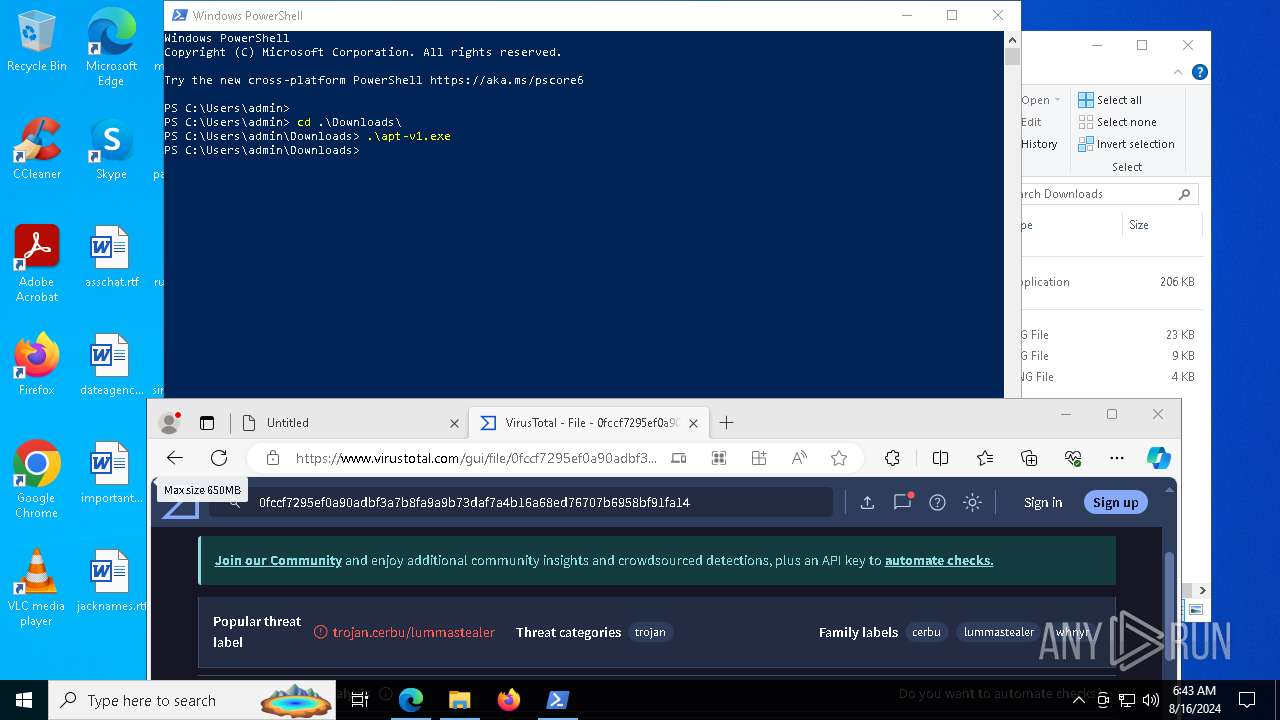1280x720 pixels.
Task: Open Edge Settings and more ellipsis
Action: pos(1117,458)
